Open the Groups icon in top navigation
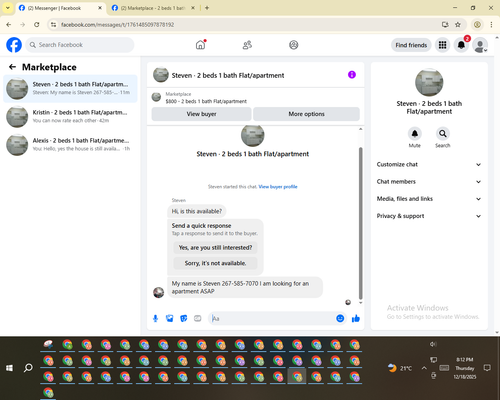This screenshot has width=500, height=400. point(294,45)
